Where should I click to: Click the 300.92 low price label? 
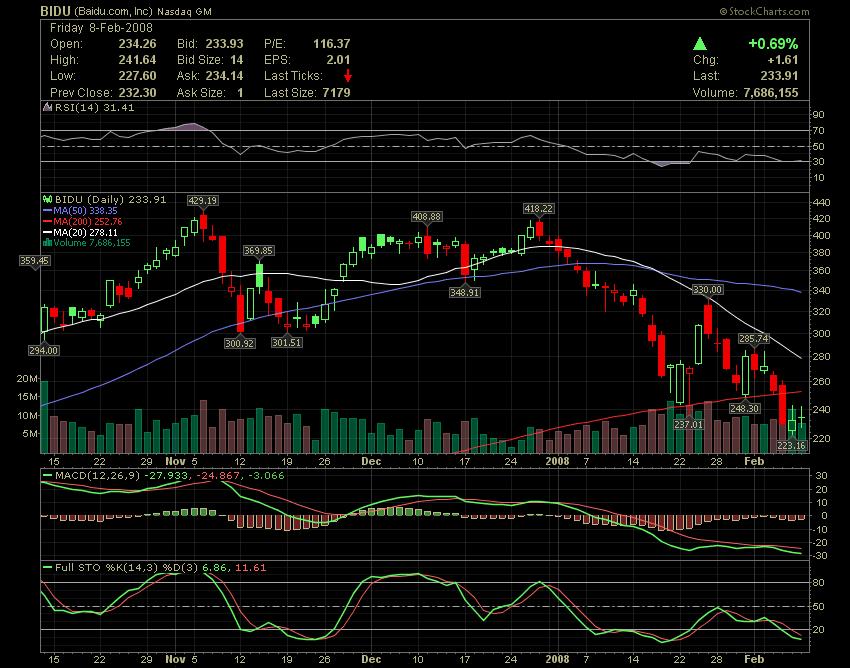[240, 343]
